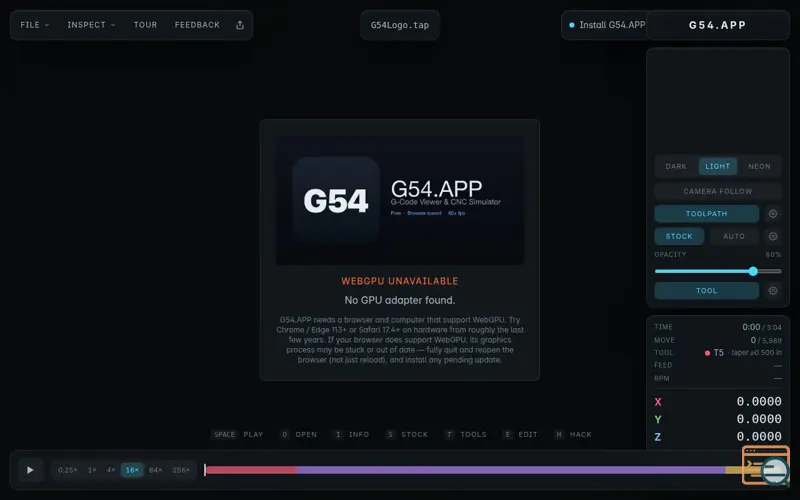This screenshot has height=500, width=800.
Task: Start the TOUR
Action: click(x=145, y=25)
